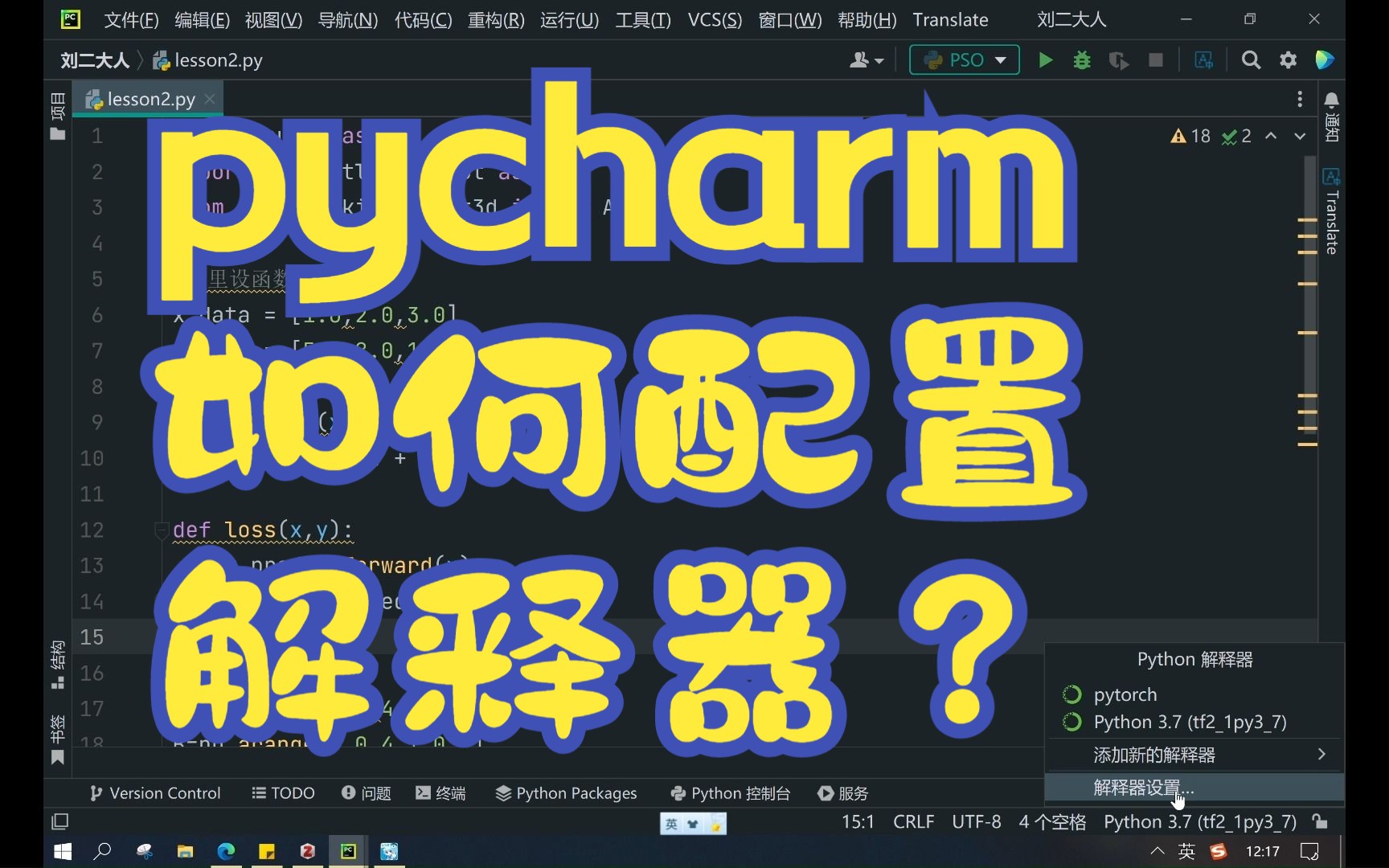Image resolution: width=1389 pixels, height=868 pixels.
Task: Open the 重构(R) menu
Action: [x=496, y=19]
